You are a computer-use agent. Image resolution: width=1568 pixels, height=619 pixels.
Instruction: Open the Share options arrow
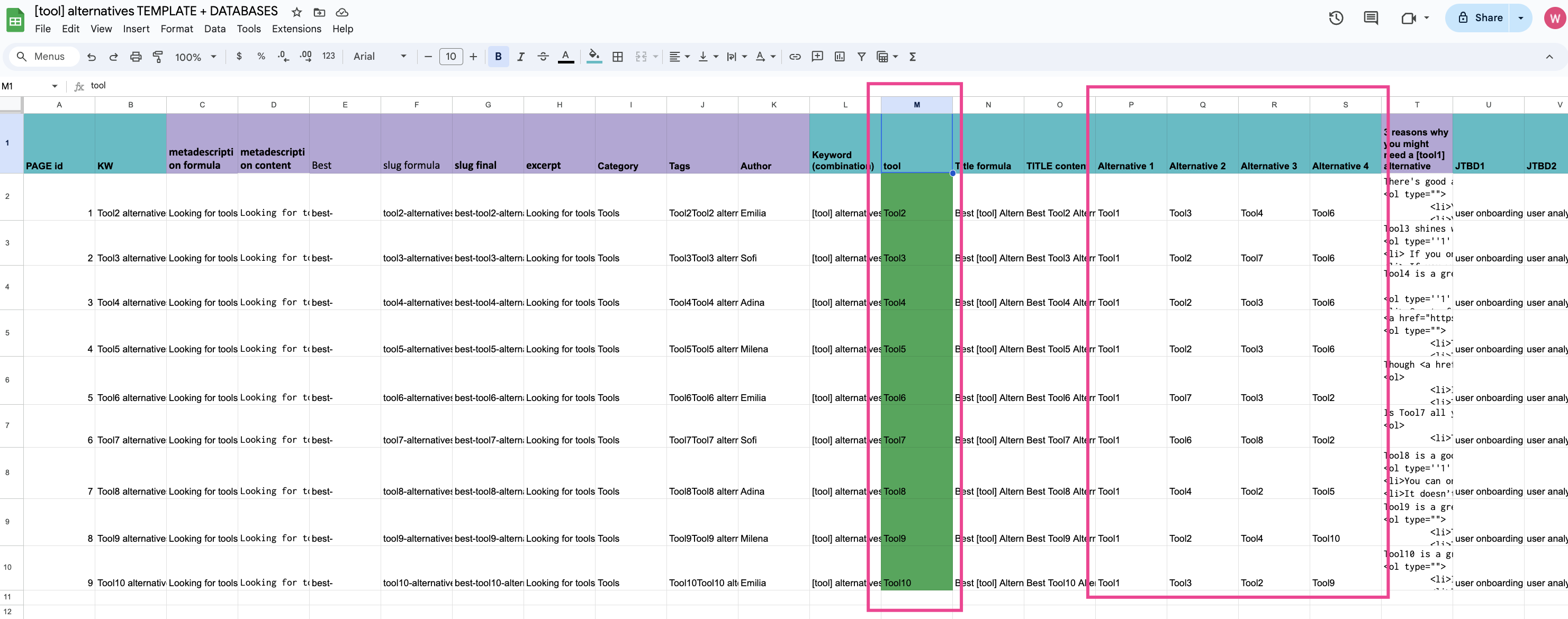[x=1520, y=17]
